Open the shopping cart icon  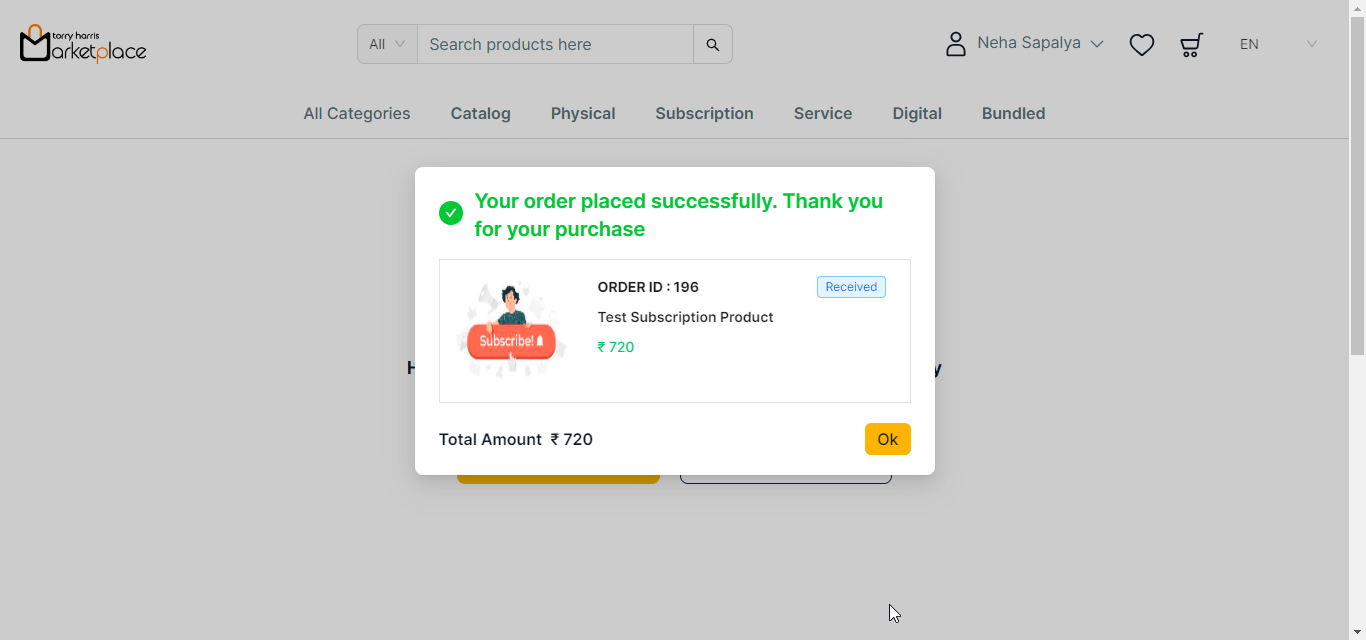pos(1191,45)
